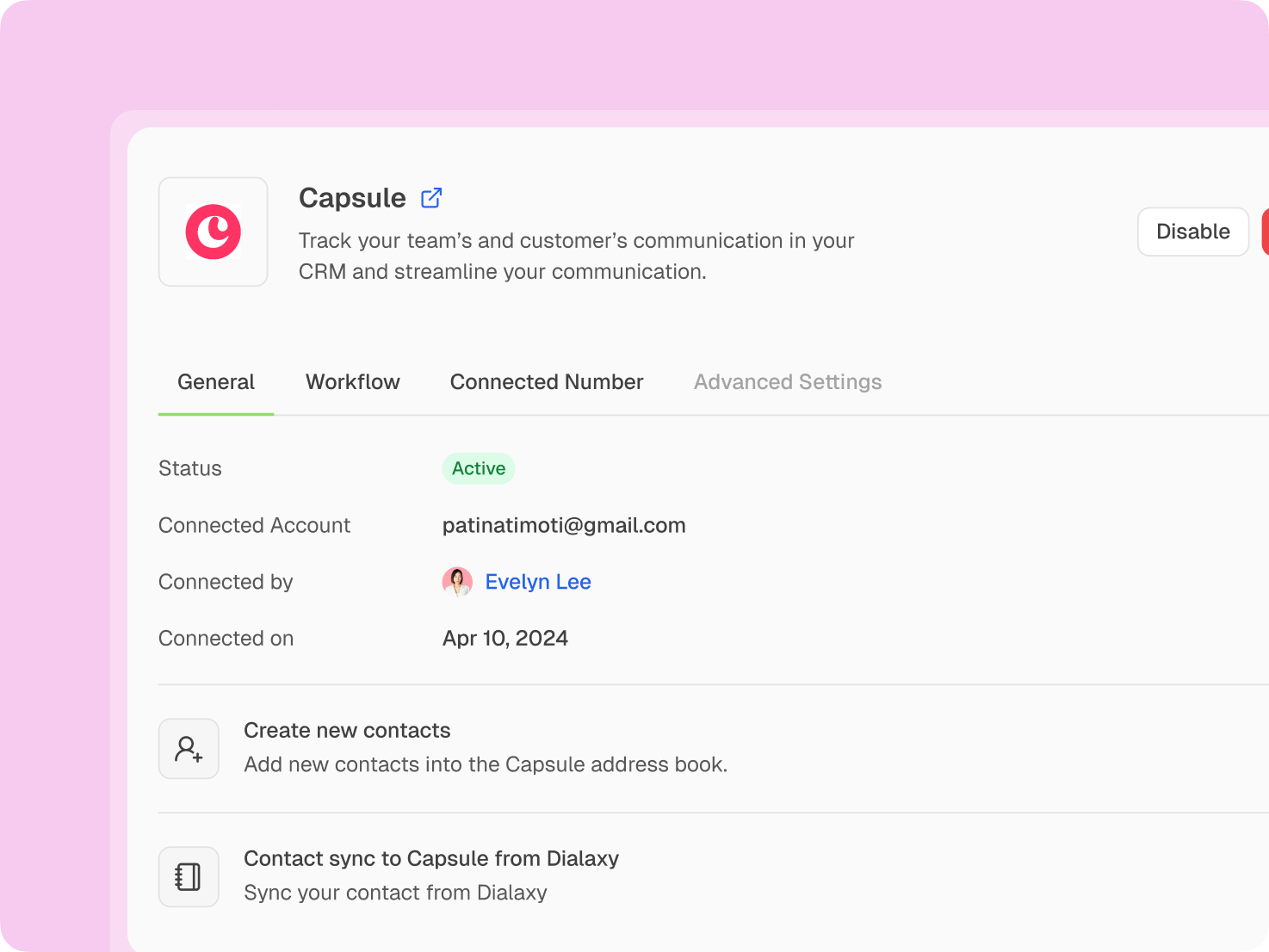Click the Connected on label
Screen dimensions: 1269x952
click(x=226, y=638)
